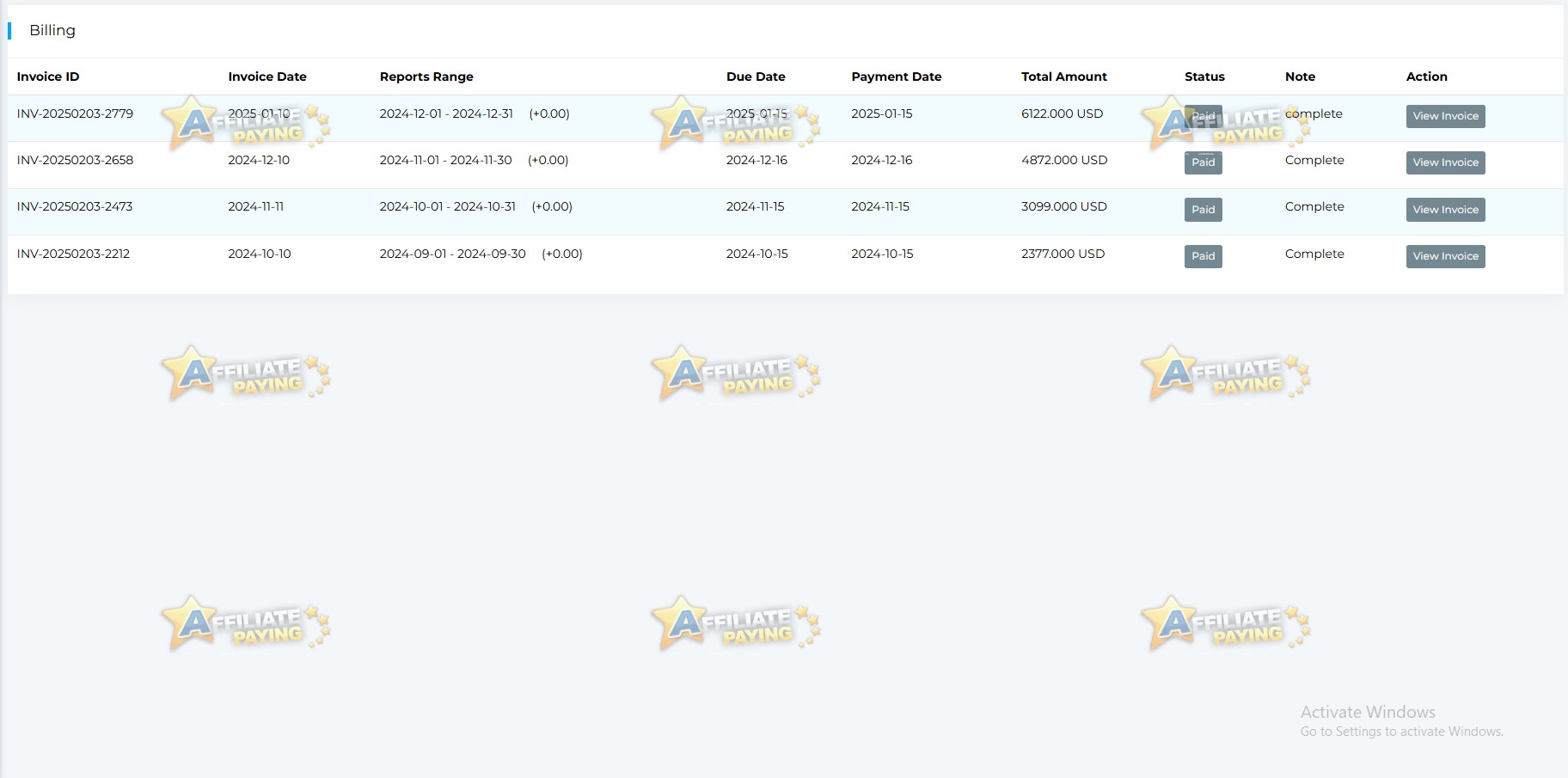Click reports range 2024-09-01 - 2024-09-30
This screenshot has height=778, width=1568.
click(x=453, y=254)
